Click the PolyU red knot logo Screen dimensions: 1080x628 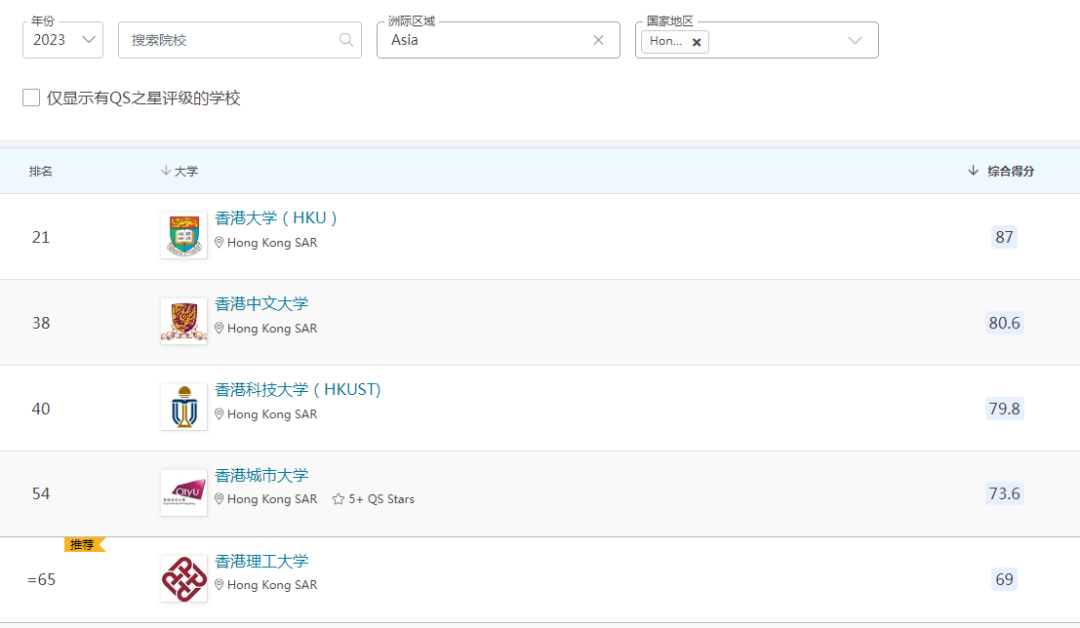[184, 579]
